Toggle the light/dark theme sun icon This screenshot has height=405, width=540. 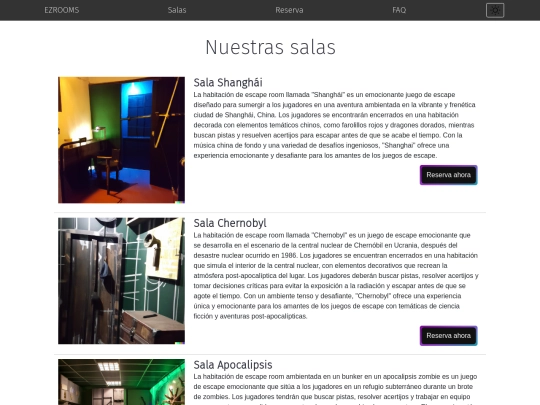495,10
